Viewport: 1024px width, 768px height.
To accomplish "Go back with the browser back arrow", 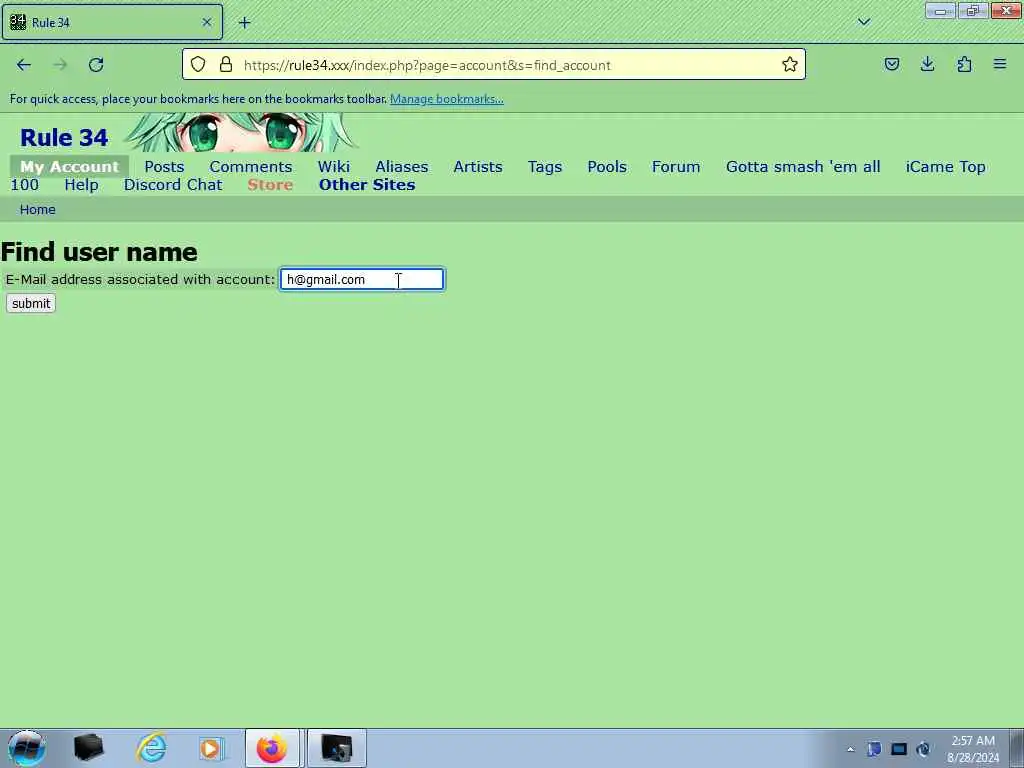I will coord(24,65).
